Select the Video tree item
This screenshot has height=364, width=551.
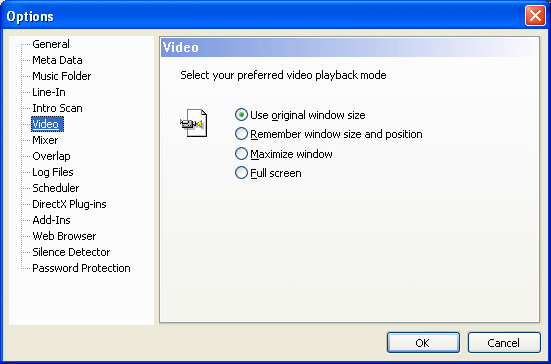click(47, 124)
